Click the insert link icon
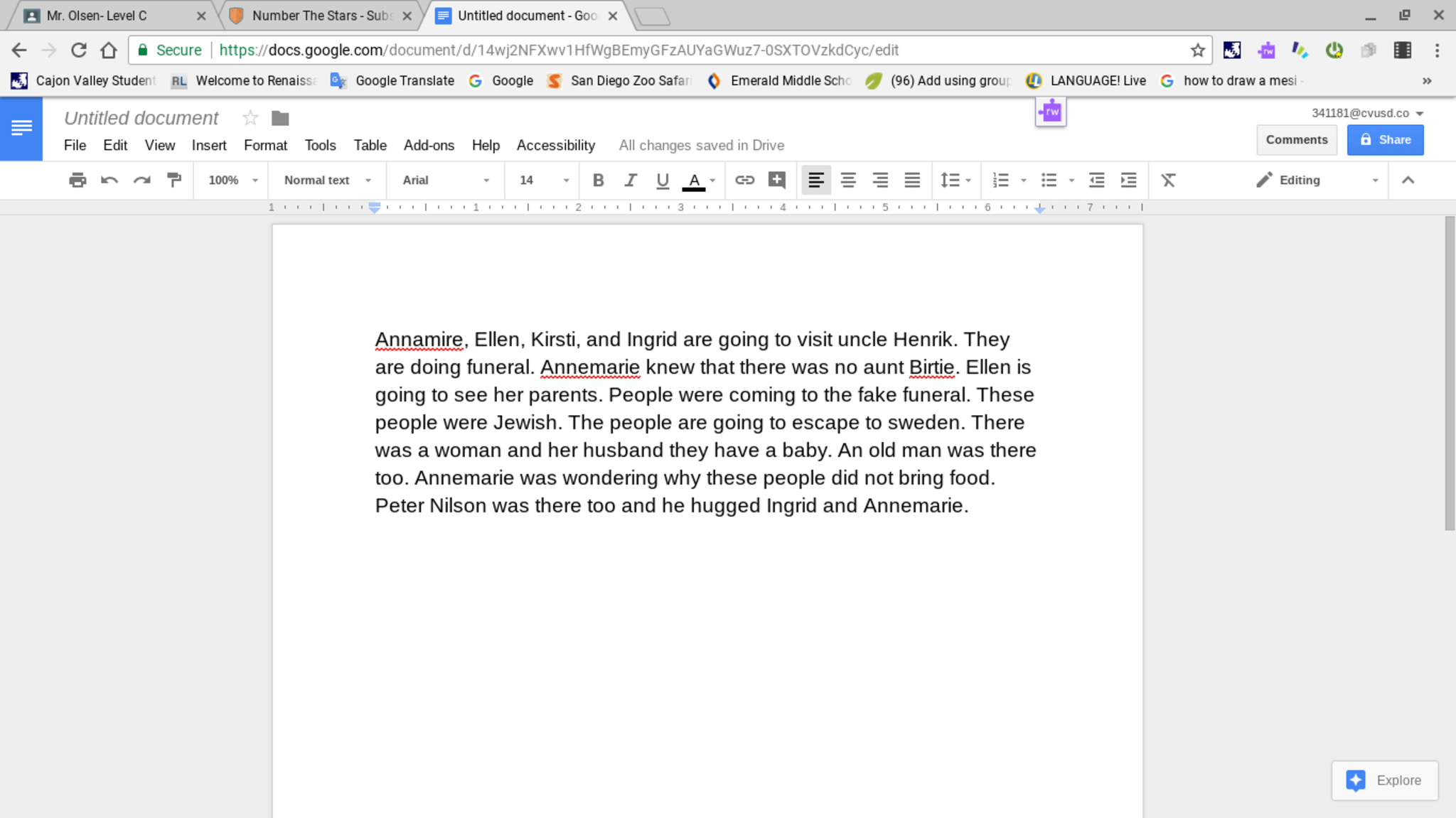This screenshot has width=1456, height=818. [x=744, y=181]
